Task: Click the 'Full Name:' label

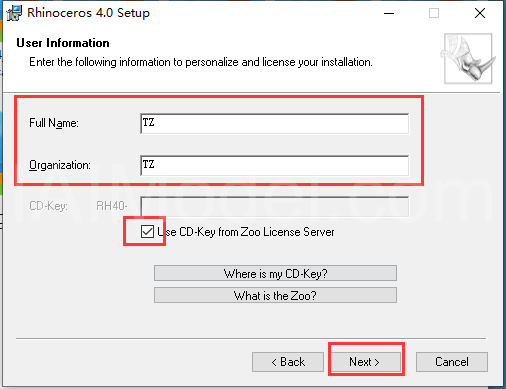Action: pyautogui.click(x=54, y=123)
